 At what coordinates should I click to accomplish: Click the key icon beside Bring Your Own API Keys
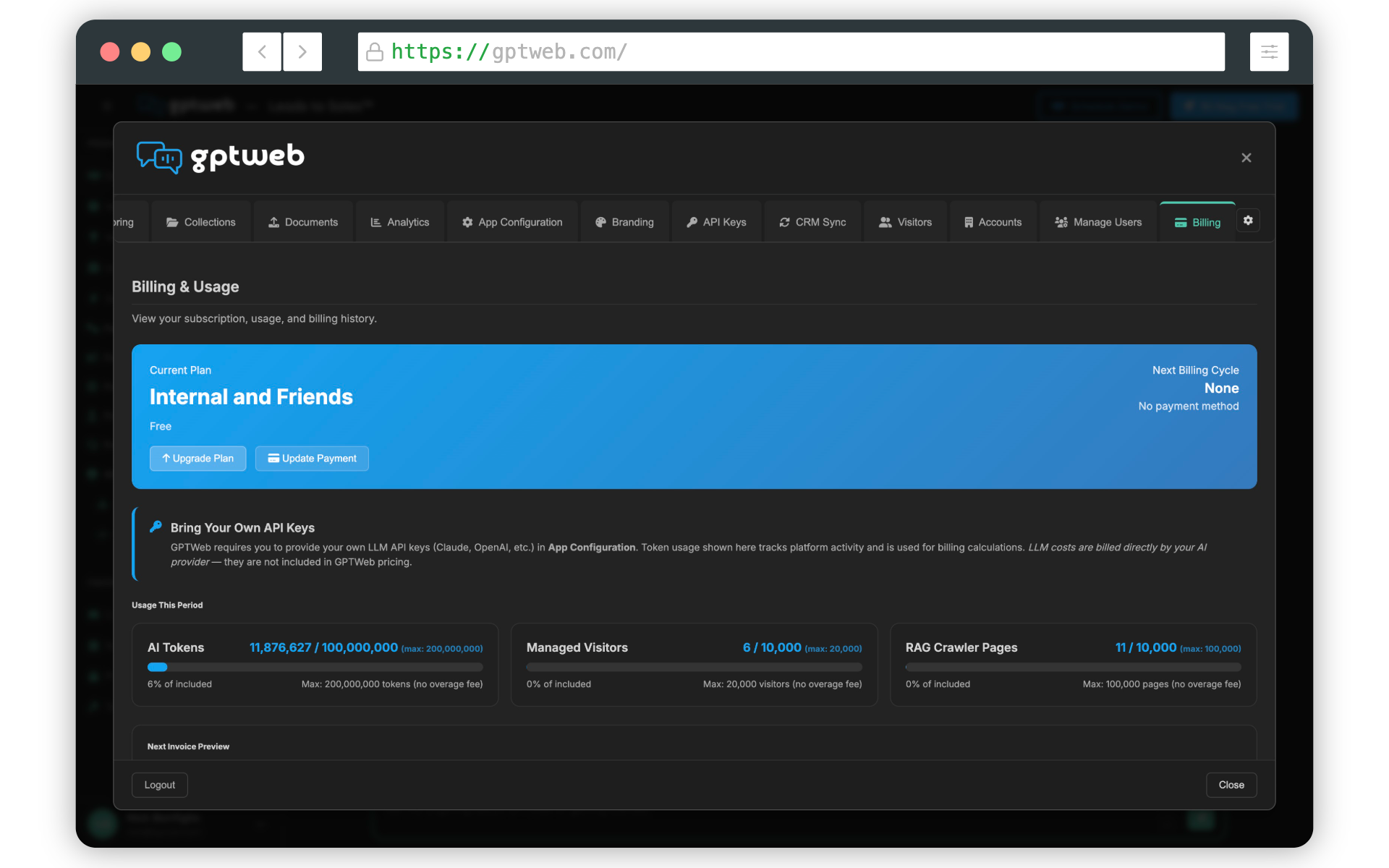coord(156,527)
